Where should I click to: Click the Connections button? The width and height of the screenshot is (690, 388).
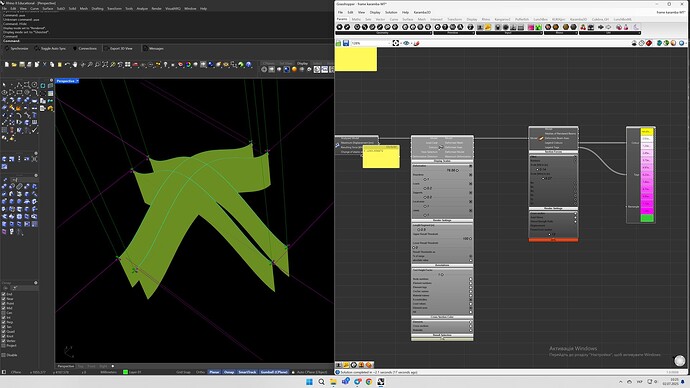pos(84,48)
